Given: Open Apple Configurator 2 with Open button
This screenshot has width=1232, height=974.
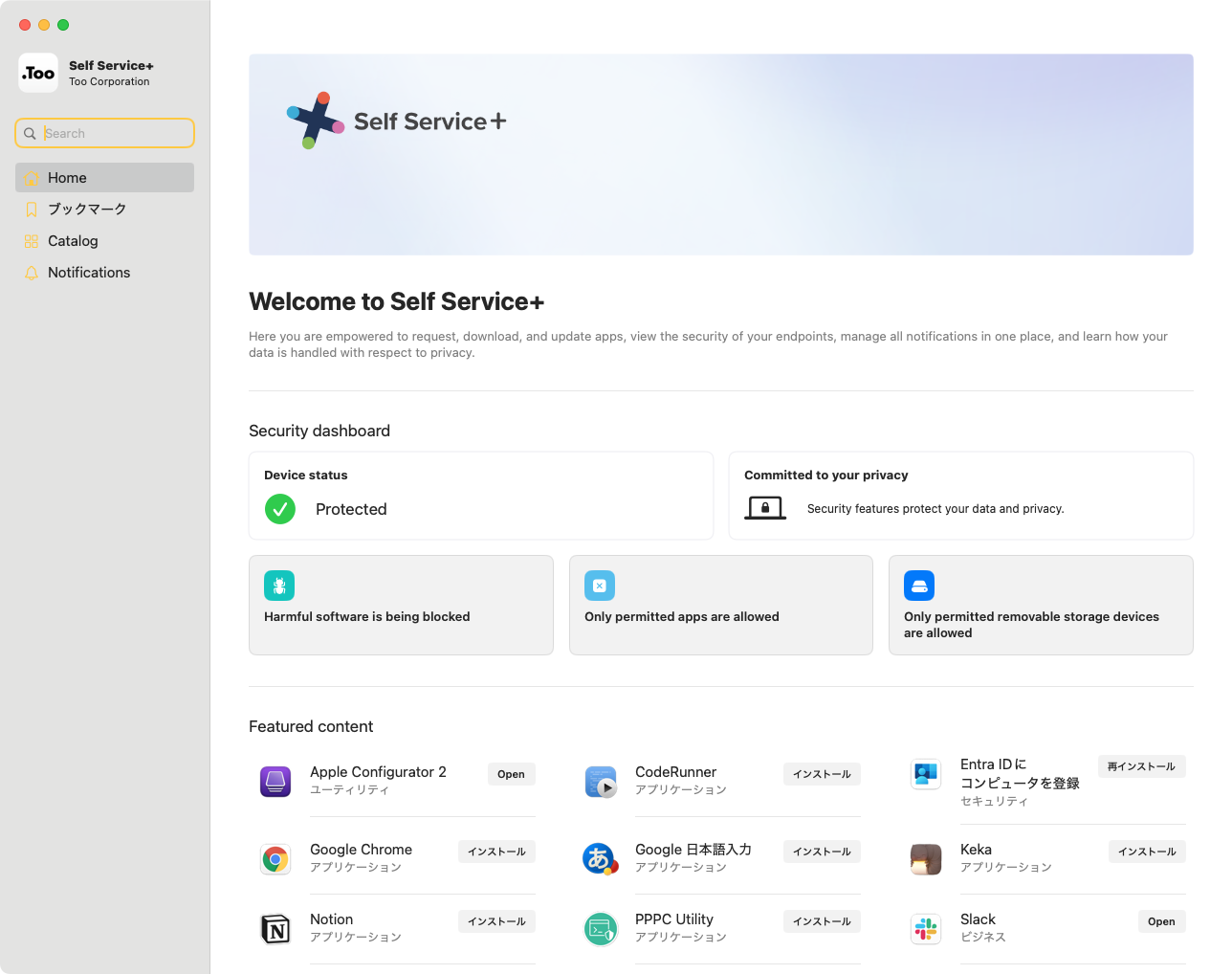Looking at the screenshot, I should pos(511,774).
